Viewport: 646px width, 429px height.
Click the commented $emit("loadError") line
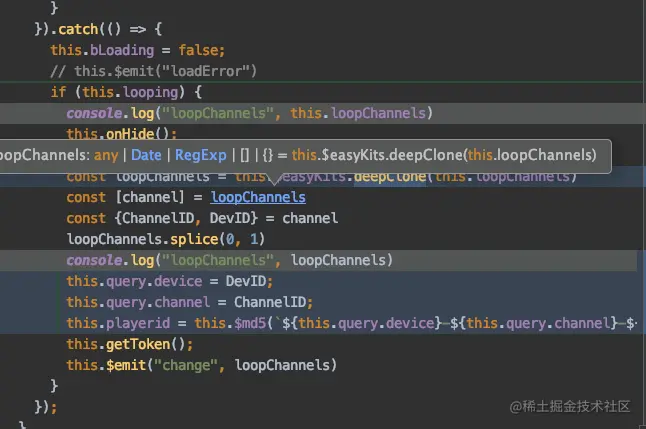pos(153,71)
